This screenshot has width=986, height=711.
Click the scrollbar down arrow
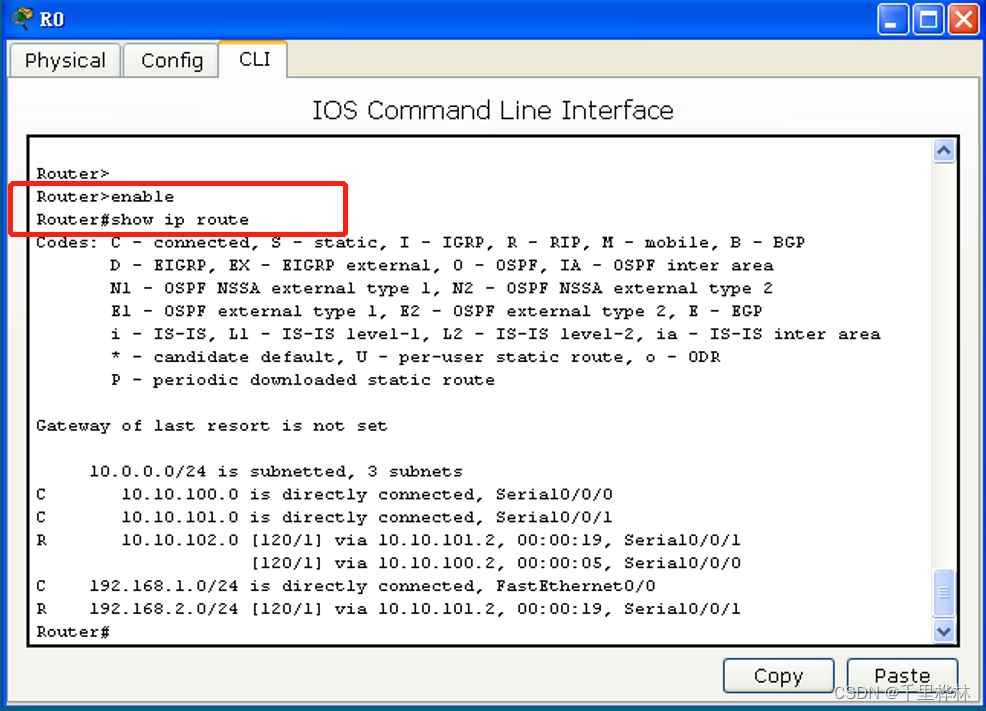point(943,631)
